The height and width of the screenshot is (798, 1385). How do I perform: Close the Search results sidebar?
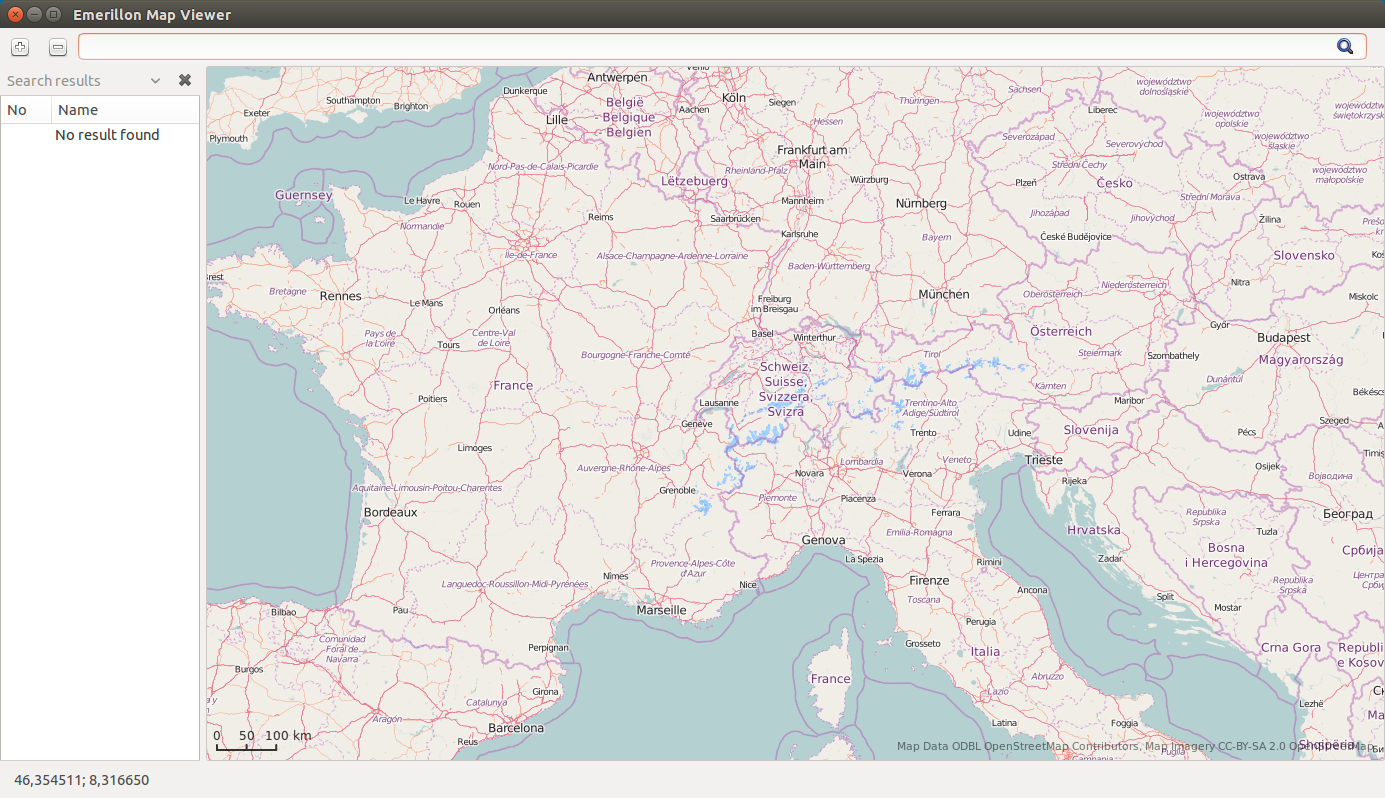click(185, 80)
